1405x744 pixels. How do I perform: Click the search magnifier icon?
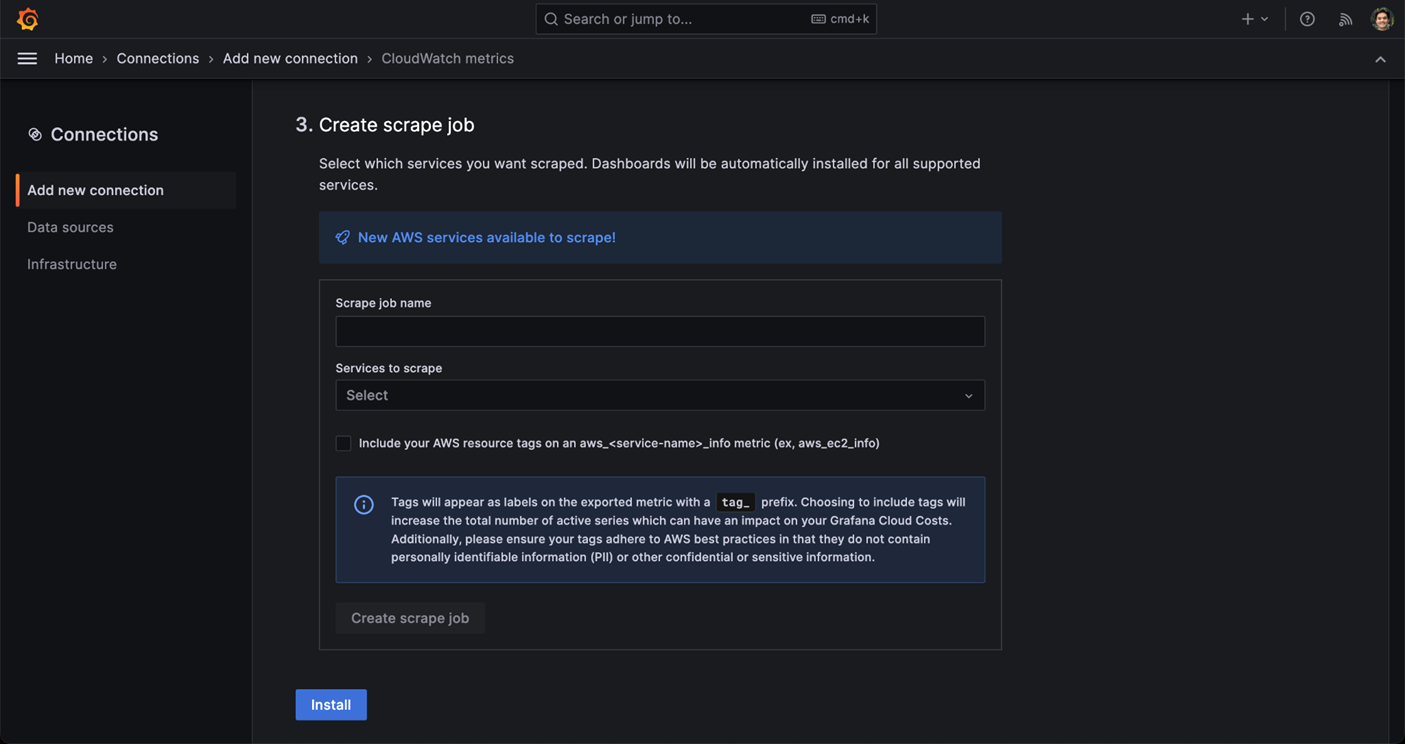pyautogui.click(x=551, y=18)
